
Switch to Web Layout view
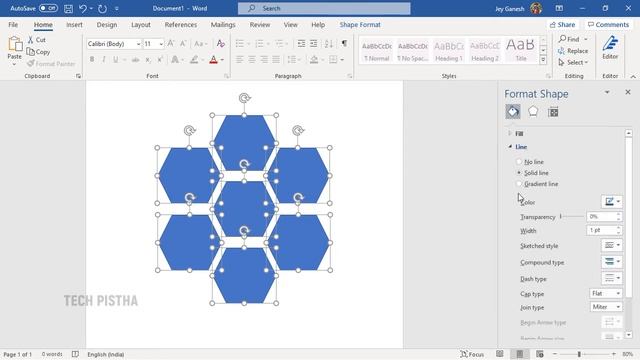point(540,354)
